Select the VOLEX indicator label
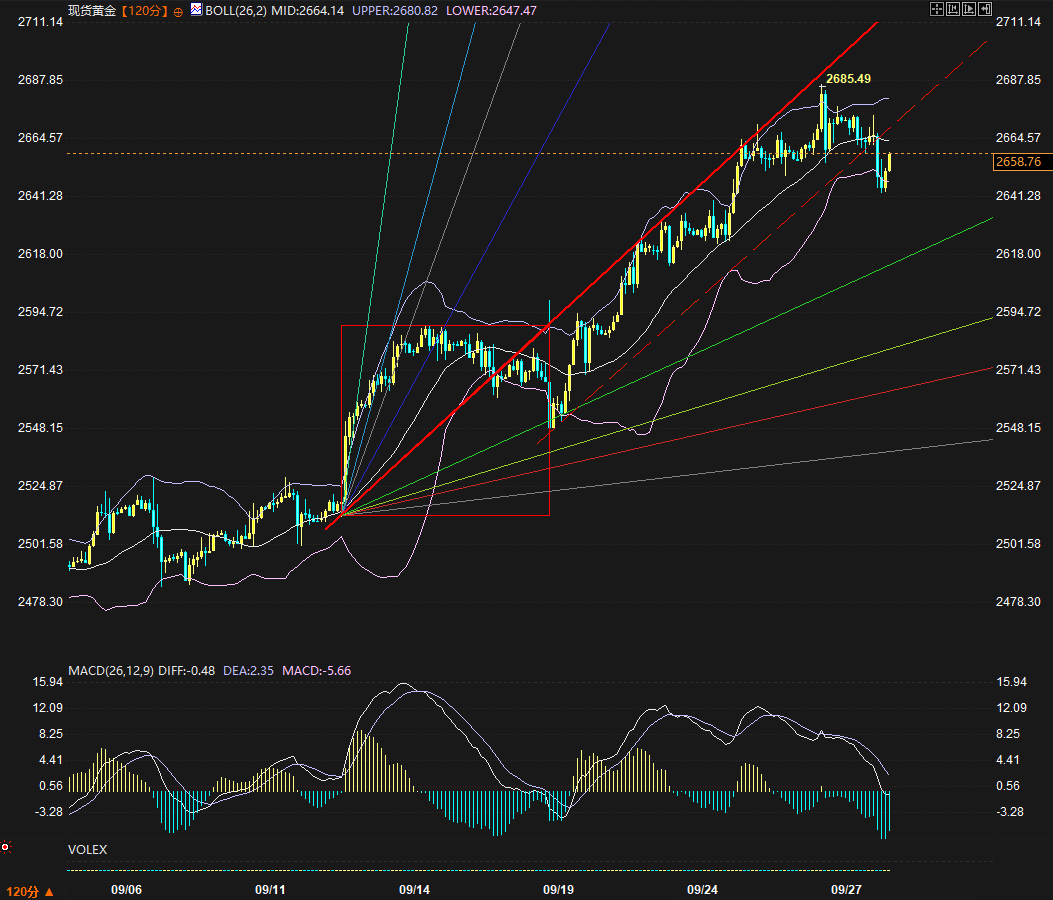 [87, 849]
